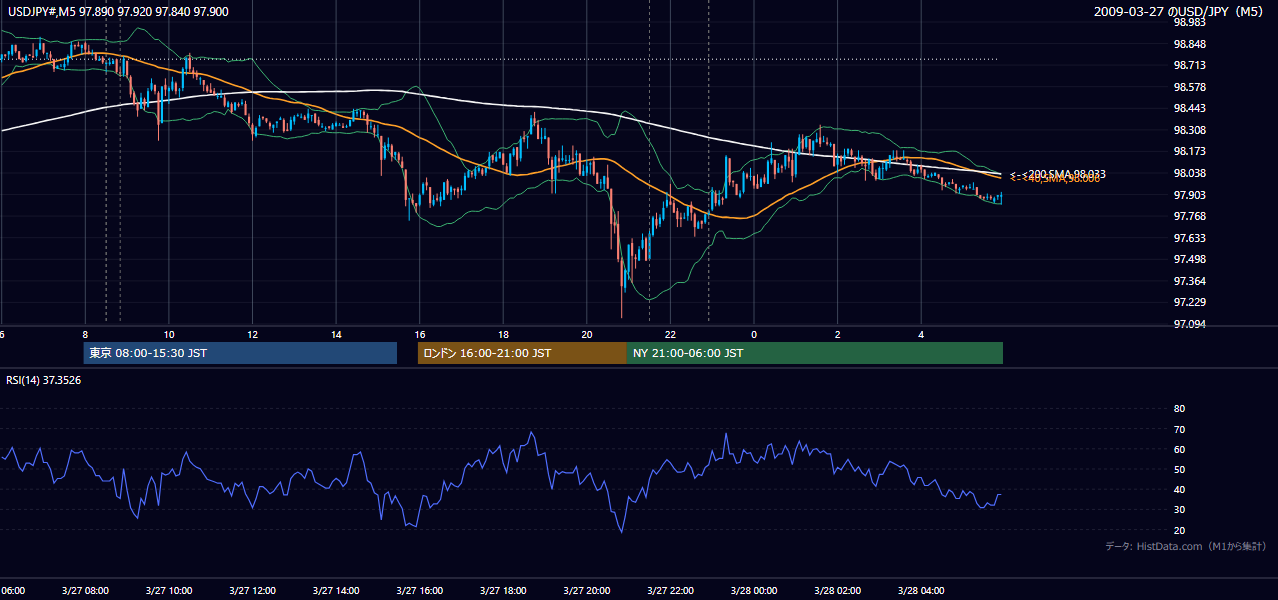Screen dimensions: 1278x600
Task: Click the 97.768 price axis label
Action: coord(1189,216)
